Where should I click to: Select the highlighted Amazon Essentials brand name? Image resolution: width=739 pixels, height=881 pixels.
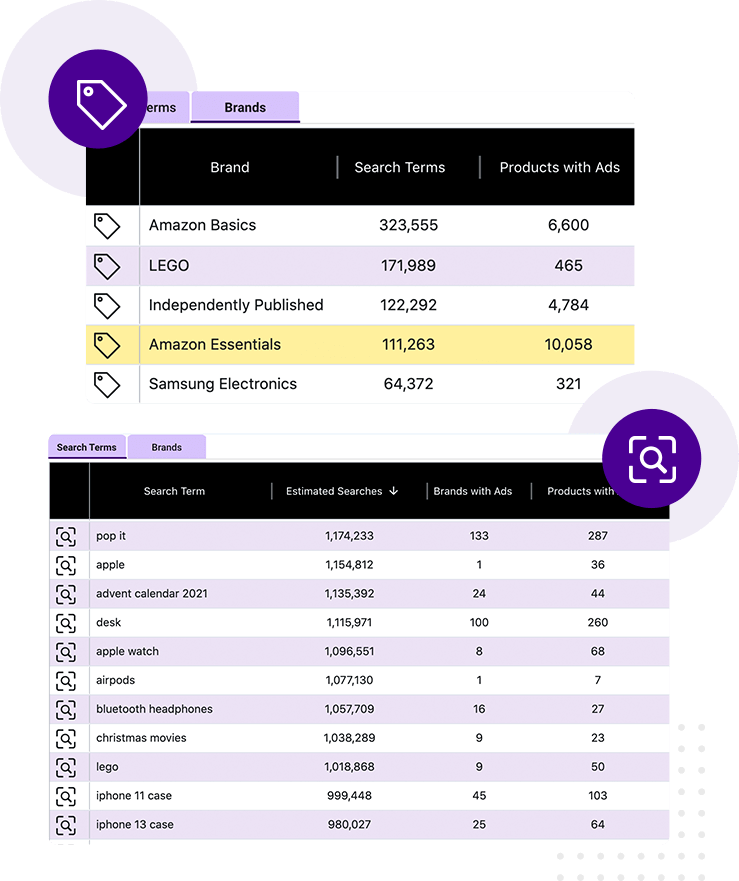[x=215, y=344]
